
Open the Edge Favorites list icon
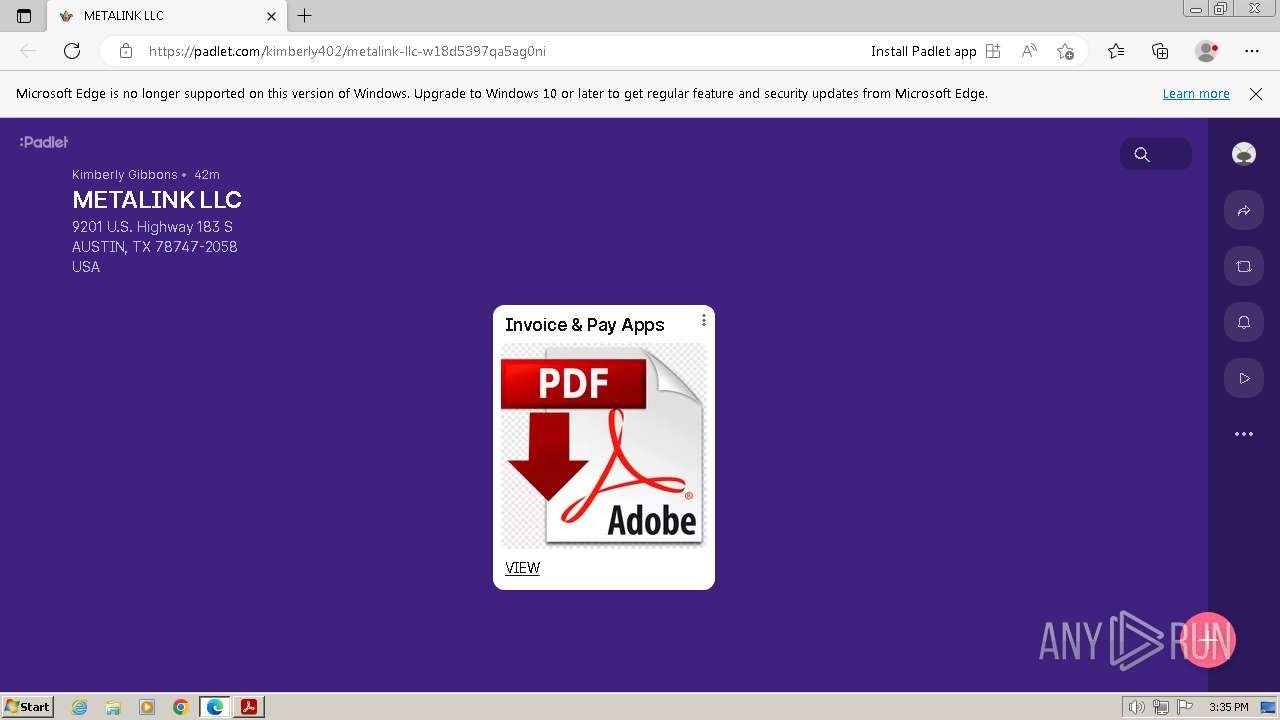click(x=1116, y=51)
